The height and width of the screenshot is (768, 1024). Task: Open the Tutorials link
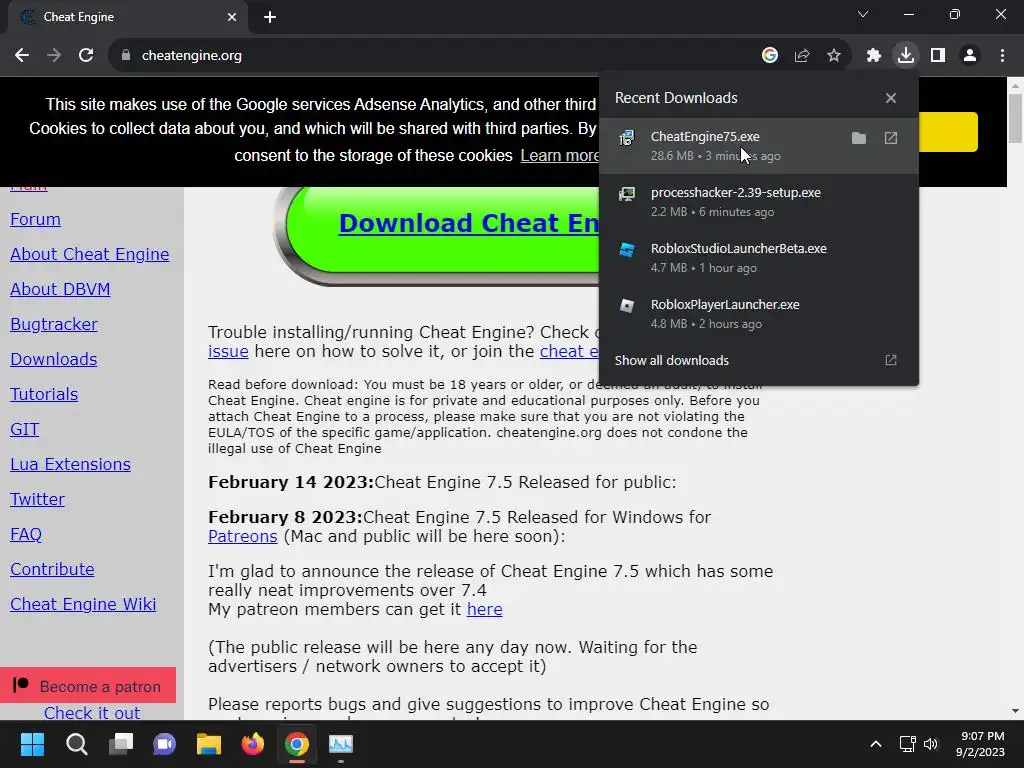[x=44, y=394]
